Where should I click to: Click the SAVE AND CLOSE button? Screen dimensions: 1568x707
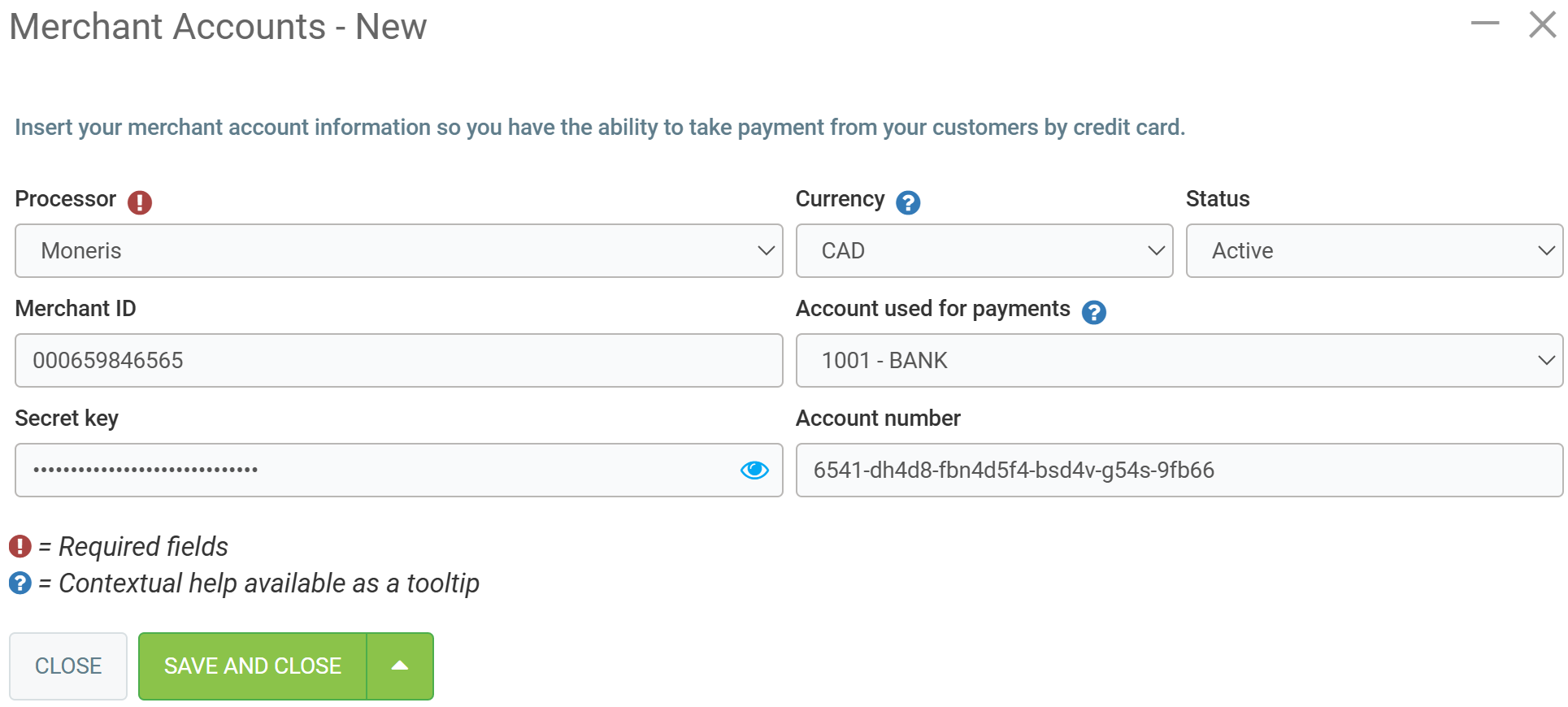(253, 666)
